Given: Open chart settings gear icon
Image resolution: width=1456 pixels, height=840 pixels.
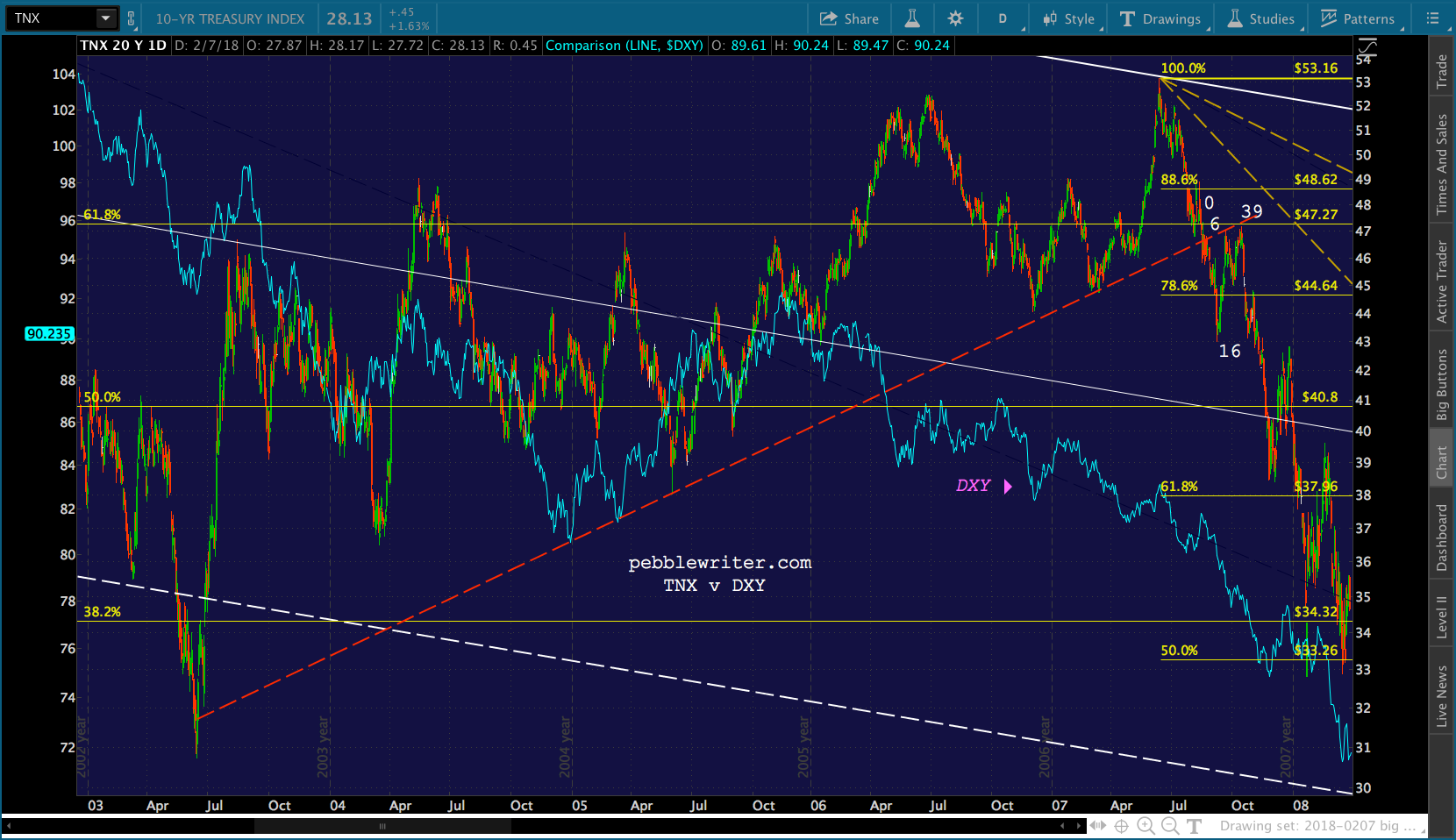Looking at the screenshot, I should [955, 18].
